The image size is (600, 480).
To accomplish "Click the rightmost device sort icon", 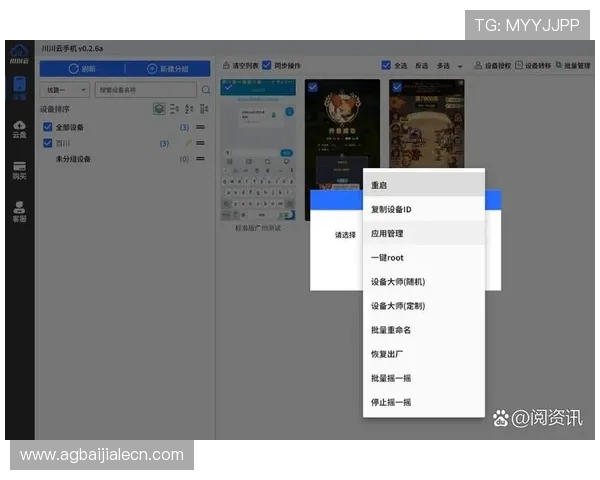I will [x=204, y=109].
